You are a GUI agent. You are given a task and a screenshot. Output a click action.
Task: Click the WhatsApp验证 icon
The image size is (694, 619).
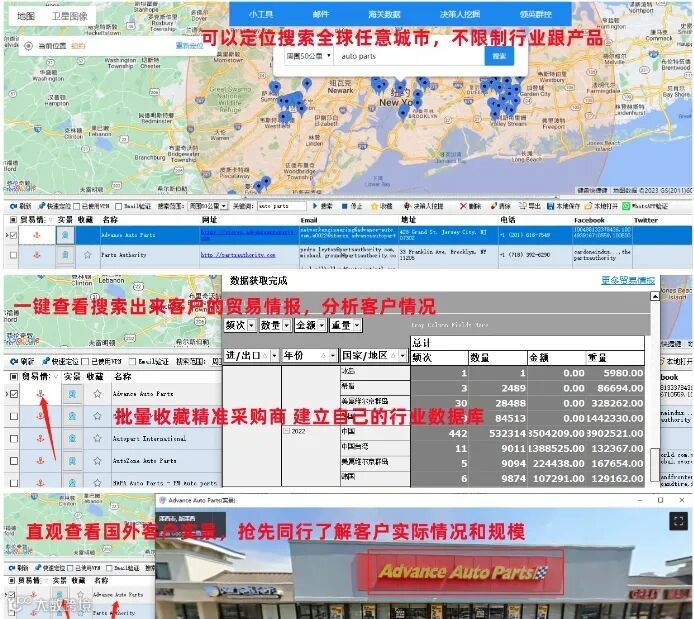(x=626, y=206)
